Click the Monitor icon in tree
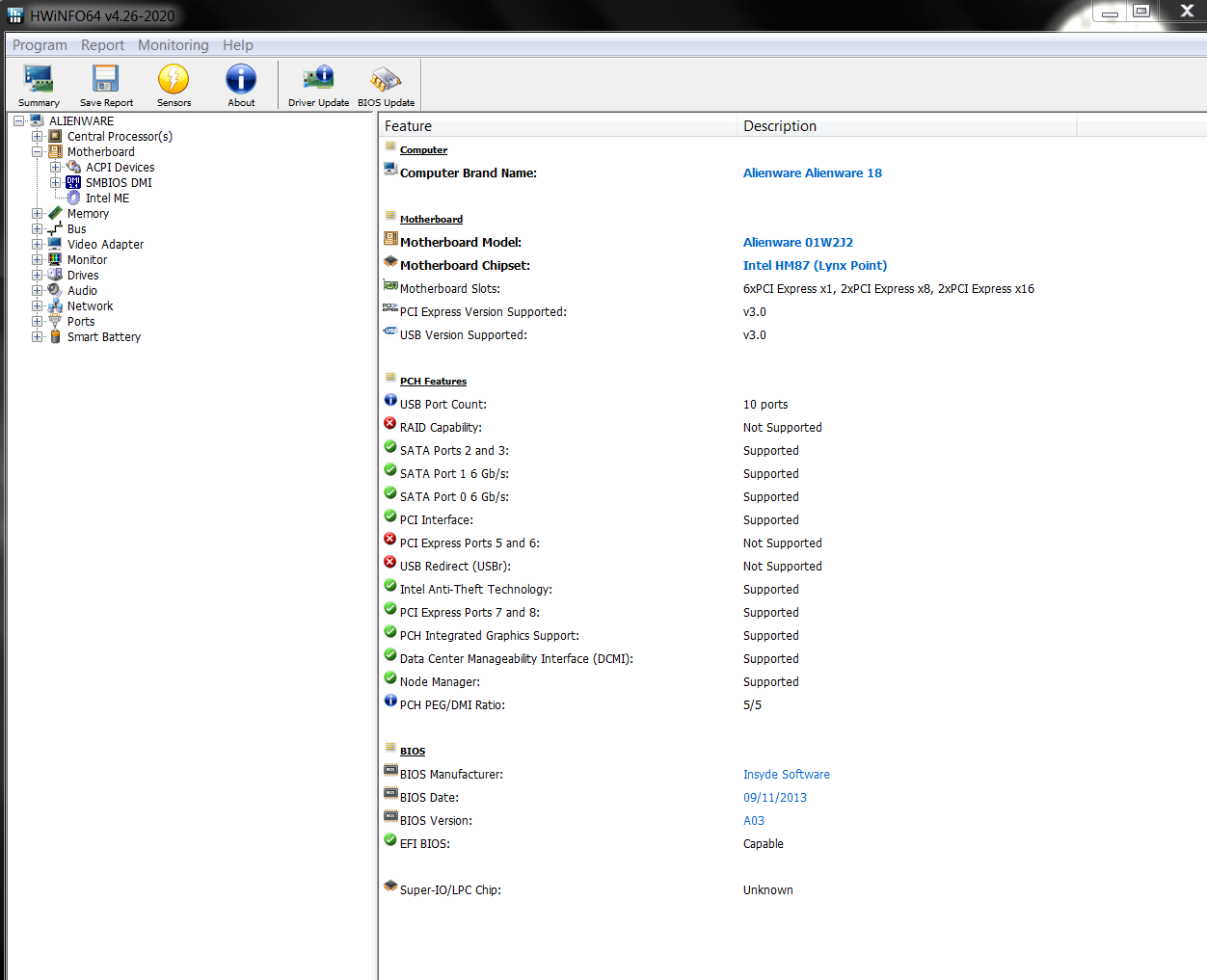Screen dimensions: 1207x980 point(55,259)
